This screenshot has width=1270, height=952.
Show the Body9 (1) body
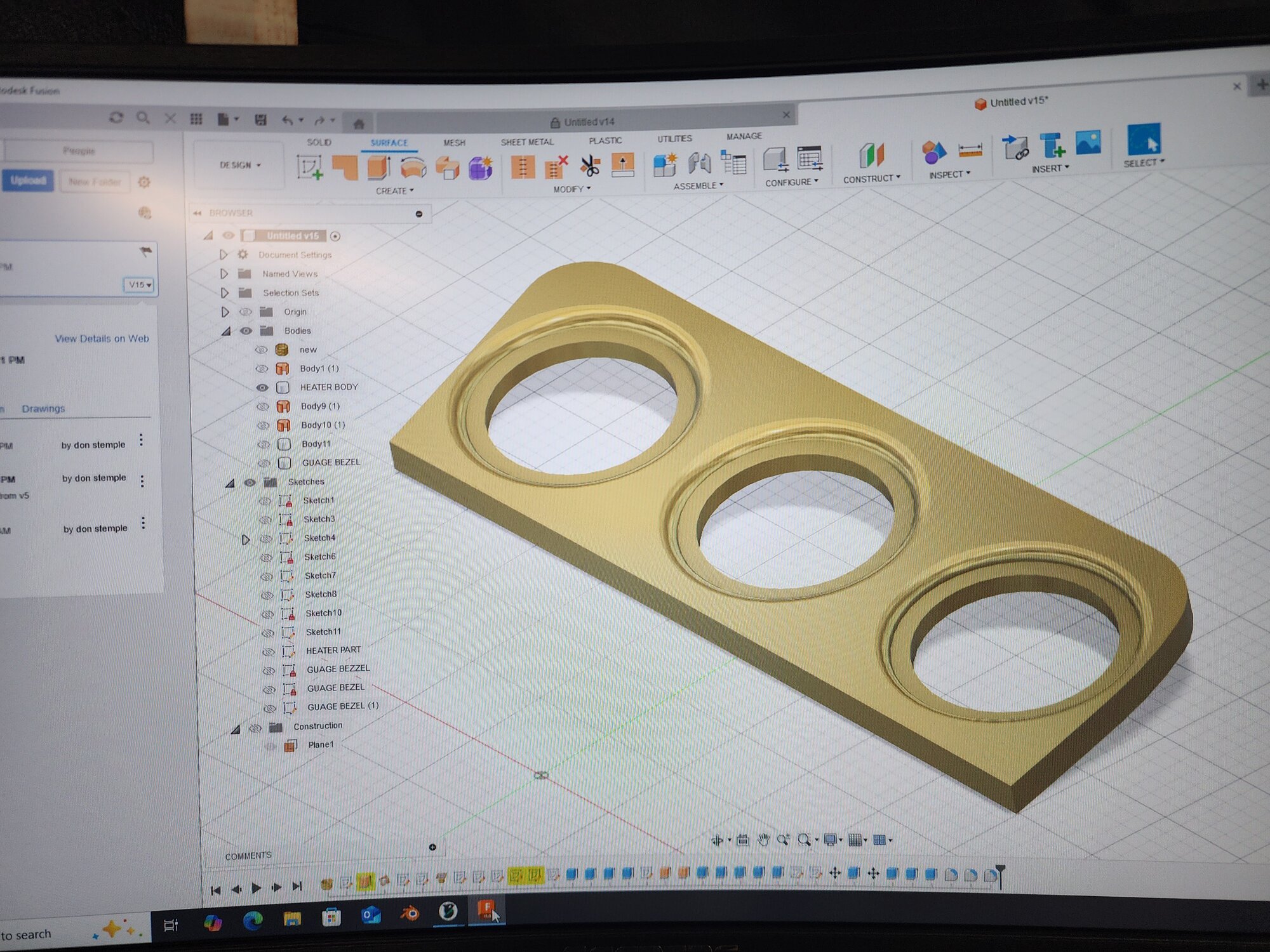tap(262, 406)
